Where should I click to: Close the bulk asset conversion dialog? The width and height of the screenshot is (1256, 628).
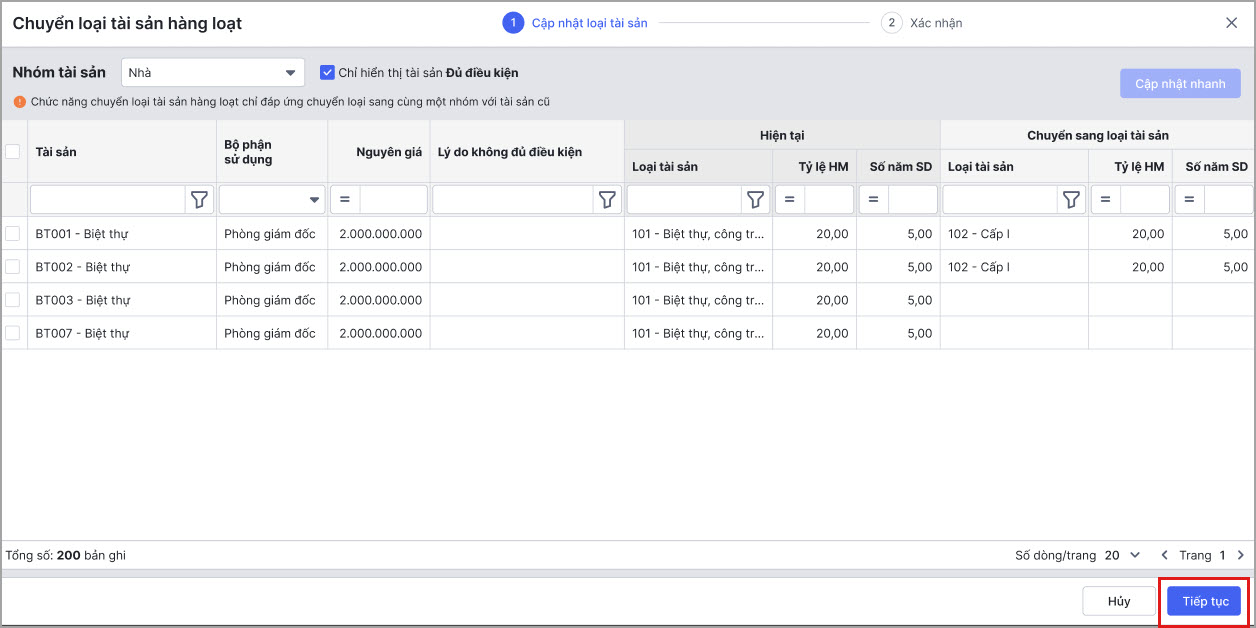pos(1231,23)
